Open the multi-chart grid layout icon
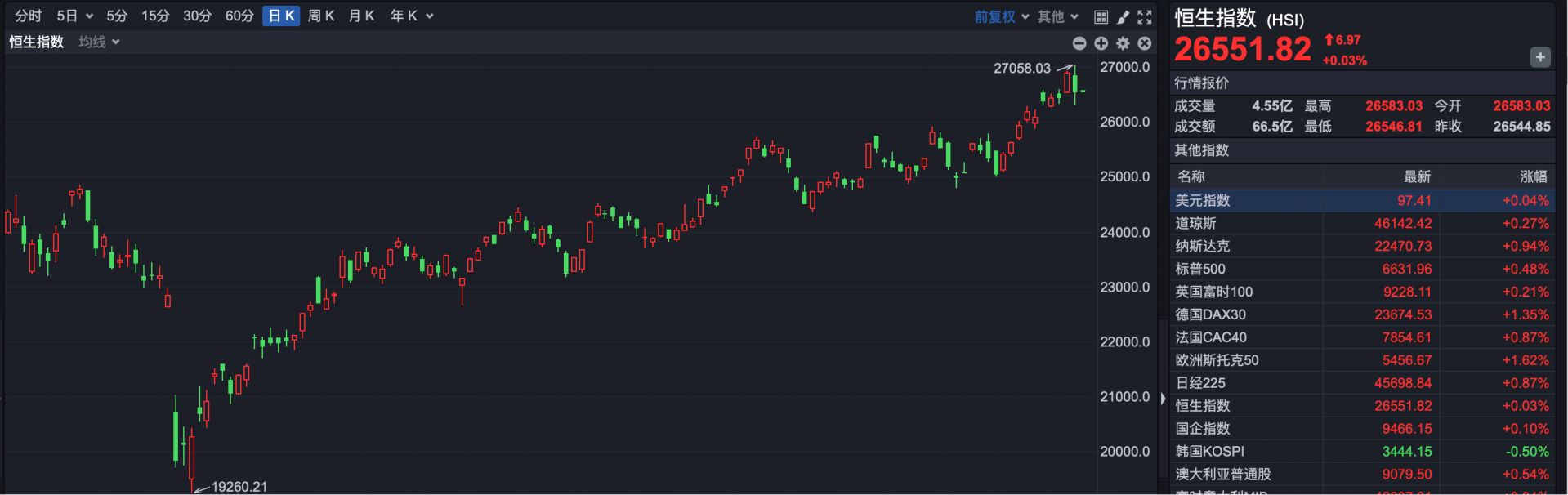 pyautogui.click(x=1101, y=16)
